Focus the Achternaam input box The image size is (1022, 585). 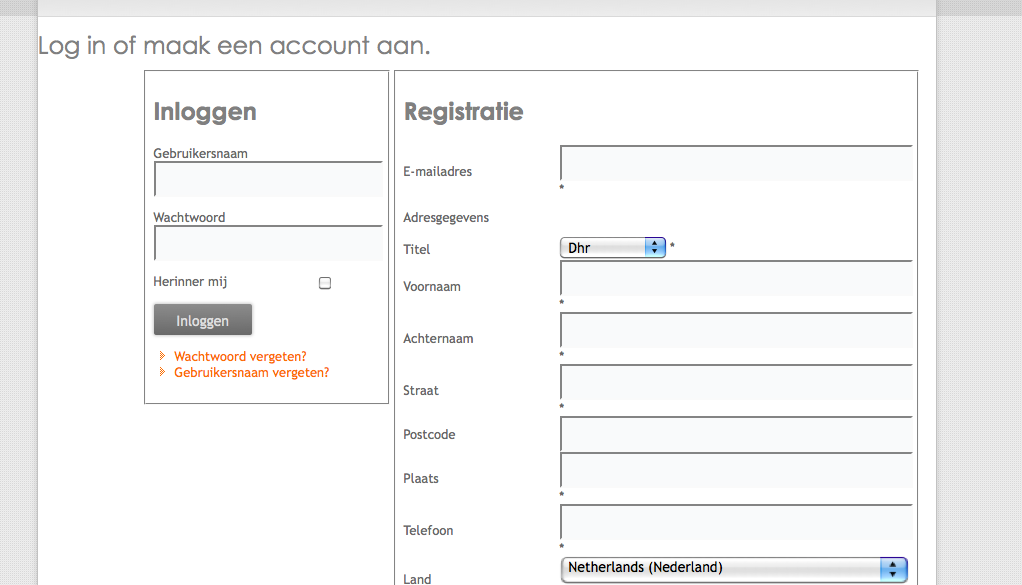[736, 331]
